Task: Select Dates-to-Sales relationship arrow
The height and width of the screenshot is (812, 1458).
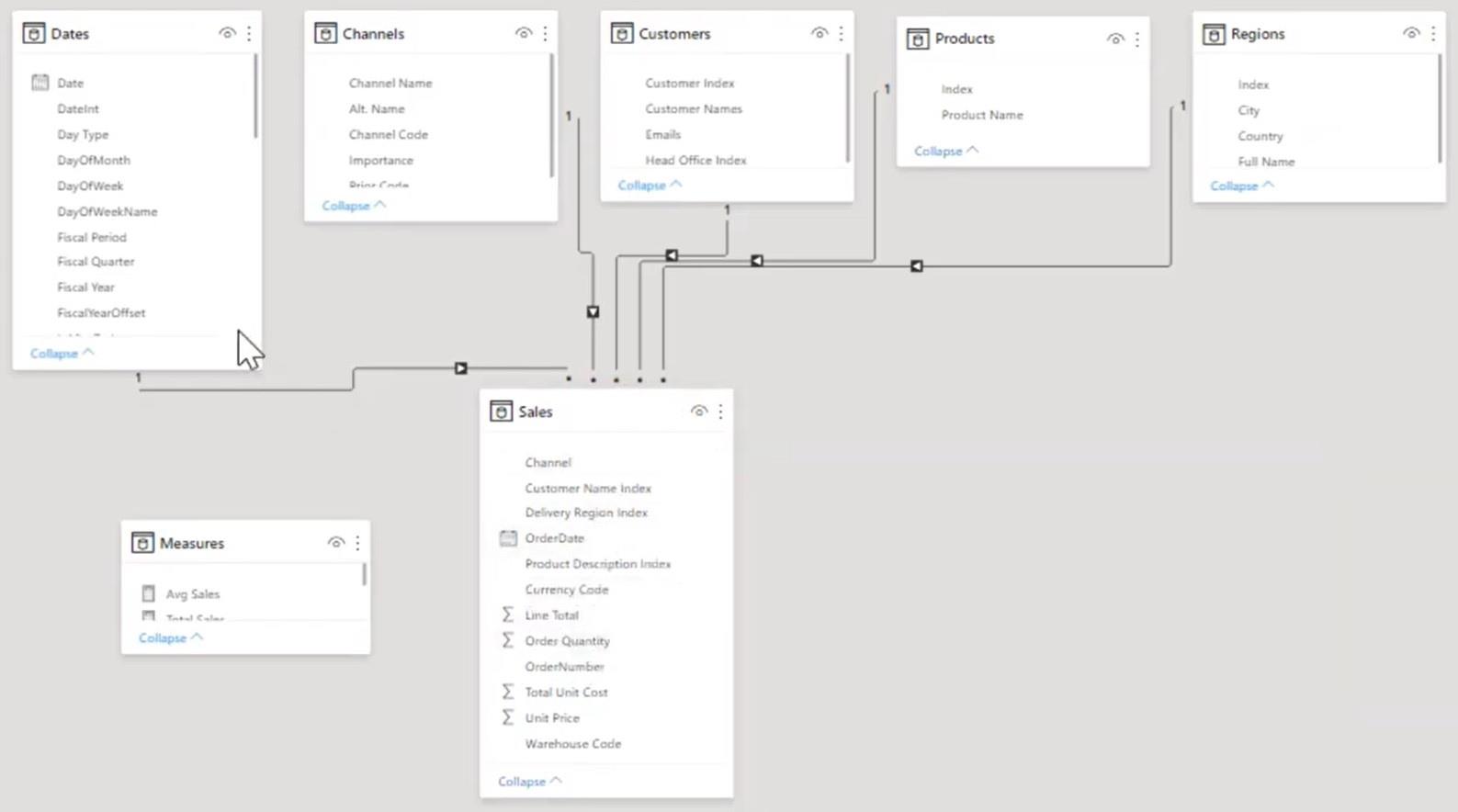Action: click(x=461, y=368)
